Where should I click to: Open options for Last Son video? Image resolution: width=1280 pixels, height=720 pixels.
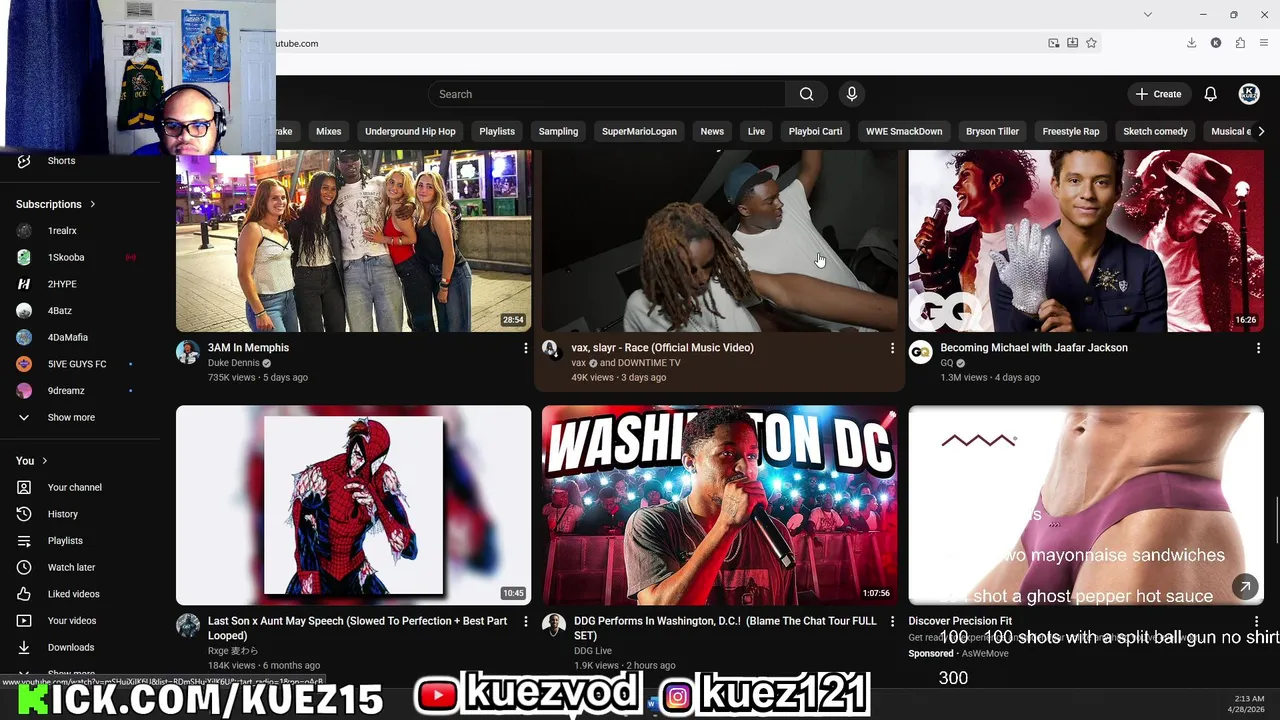525,621
